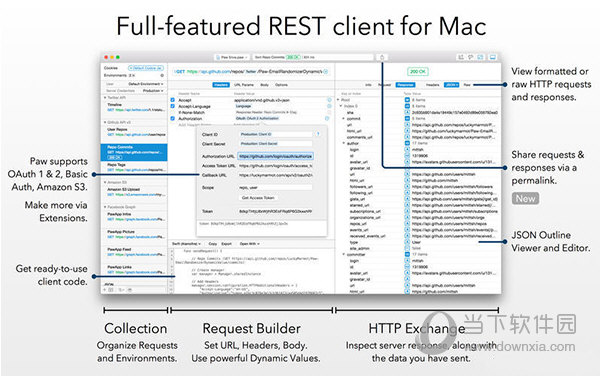Image resolution: width=600 pixels, height=376 pixels.
Task: Open the Open With dropdown
Action: click(x=249, y=244)
